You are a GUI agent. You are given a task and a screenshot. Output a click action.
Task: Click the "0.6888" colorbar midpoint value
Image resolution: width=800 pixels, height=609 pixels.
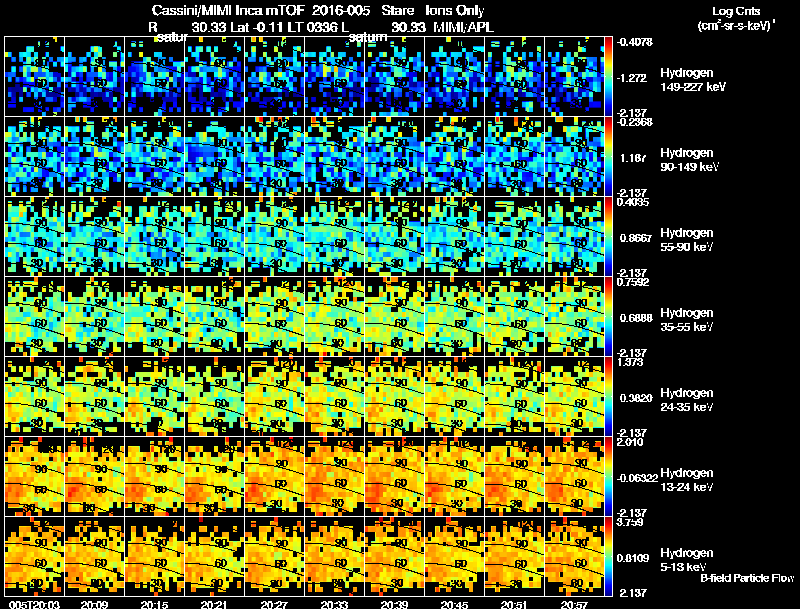point(636,318)
